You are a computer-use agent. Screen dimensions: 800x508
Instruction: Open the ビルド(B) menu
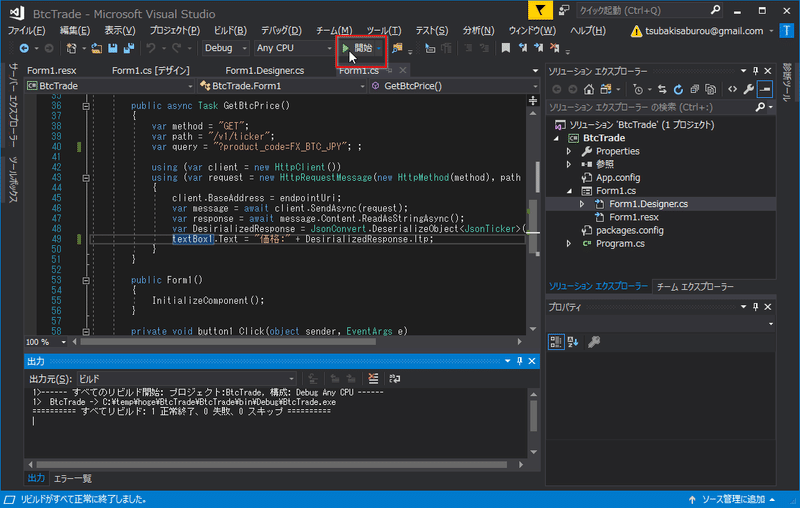pos(230,31)
